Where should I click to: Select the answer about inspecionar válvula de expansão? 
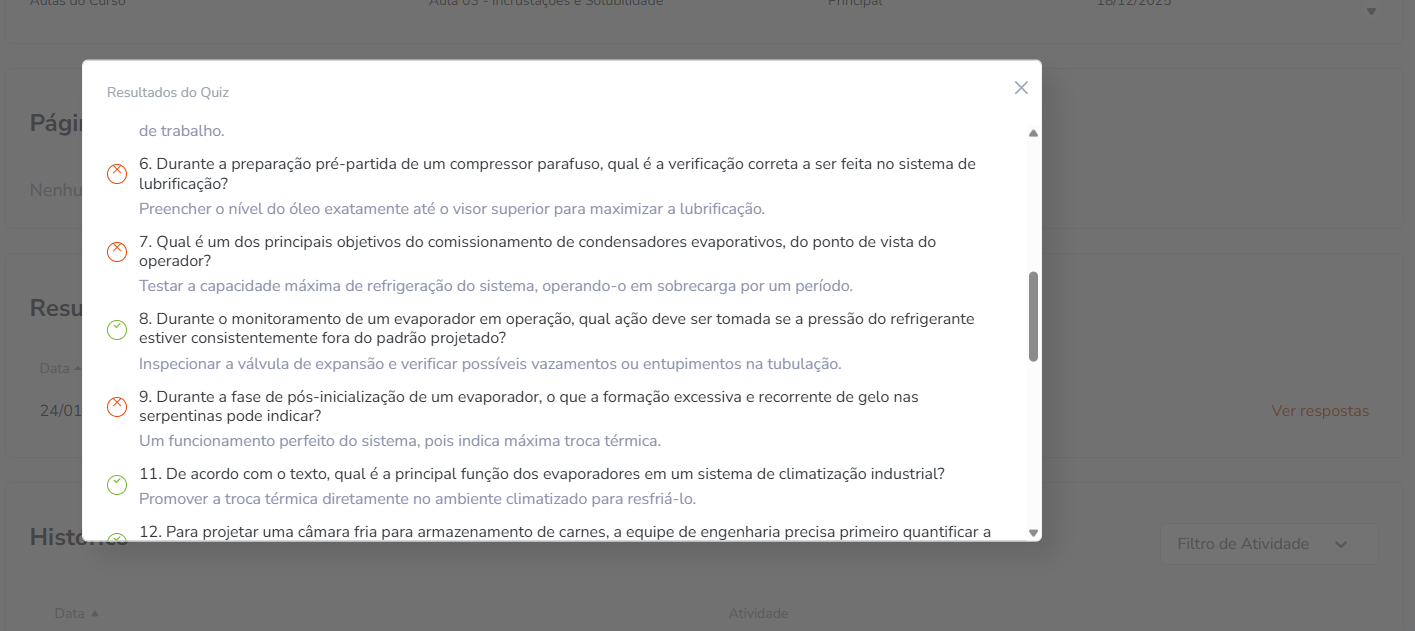[x=490, y=364]
